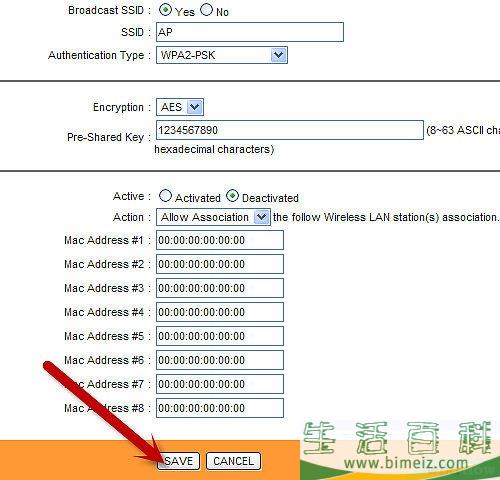Click the Mac Address #1 field

pos(220,240)
